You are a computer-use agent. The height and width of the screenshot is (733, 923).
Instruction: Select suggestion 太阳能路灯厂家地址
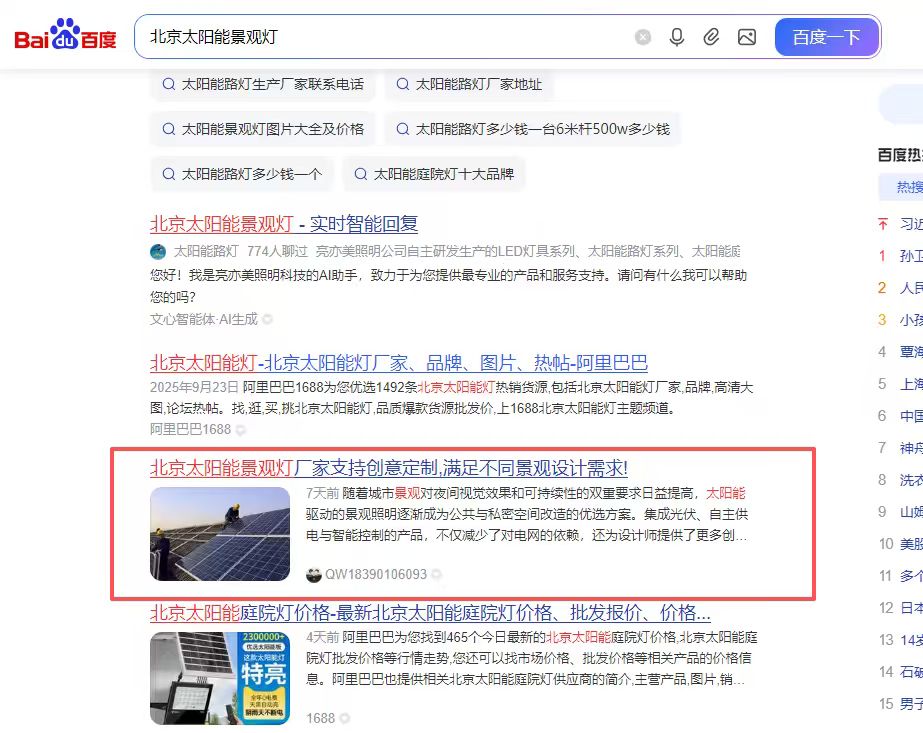coord(469,84)
